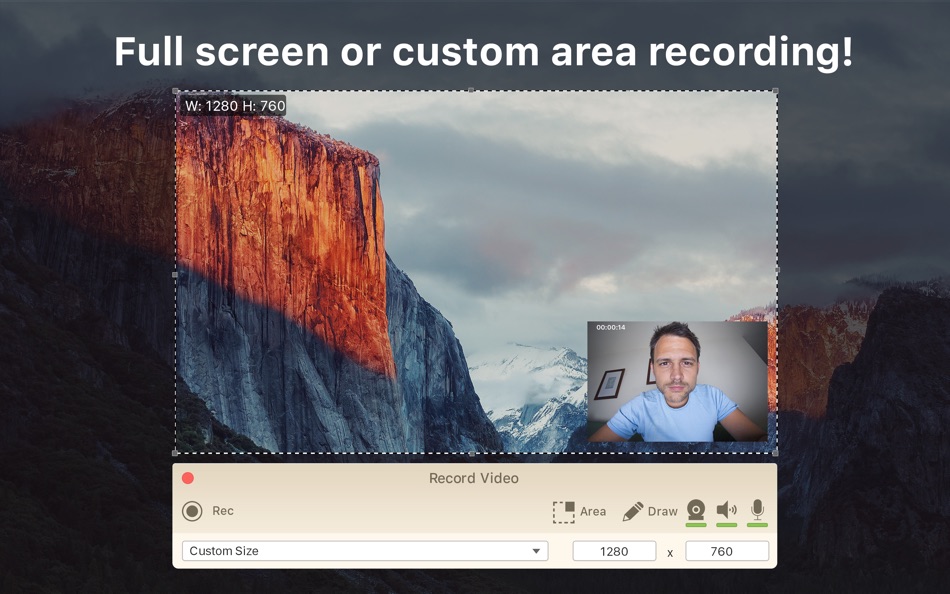Open the Custom Size dropdown

click(365, 550)
